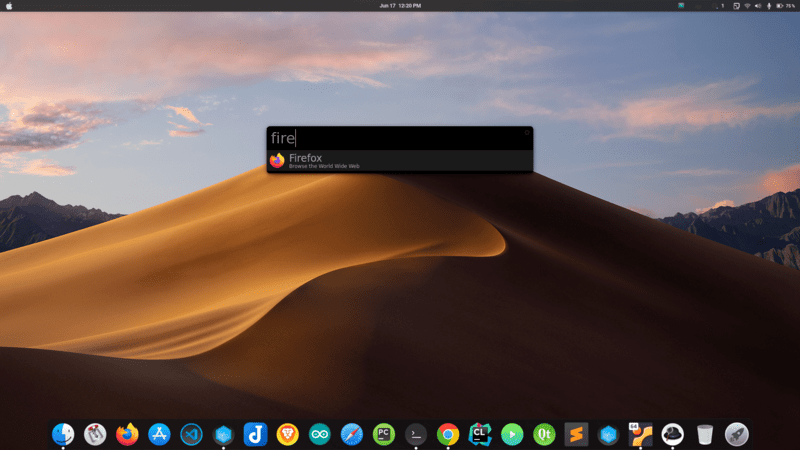This screenshot has width=800, height=450.
Task: Open CLion from the dock
Action: click(480, 434)
